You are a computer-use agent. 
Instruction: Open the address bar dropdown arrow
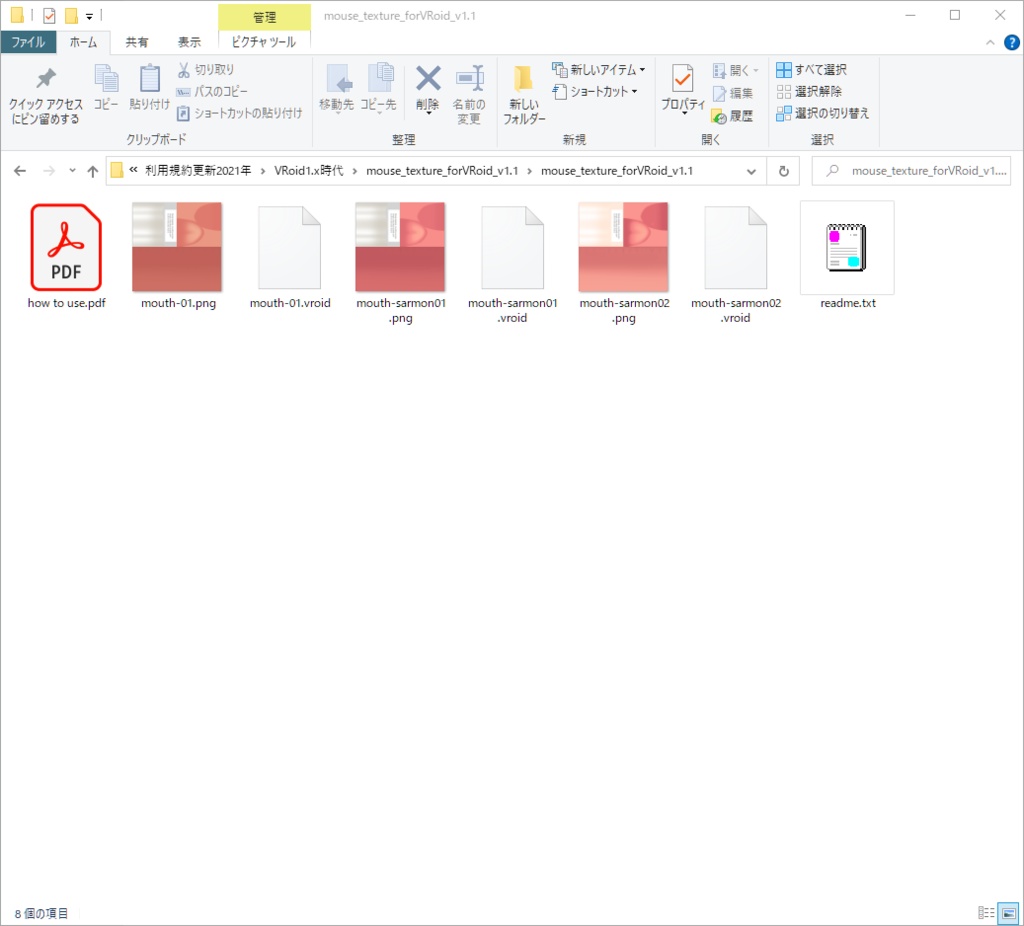752,171
